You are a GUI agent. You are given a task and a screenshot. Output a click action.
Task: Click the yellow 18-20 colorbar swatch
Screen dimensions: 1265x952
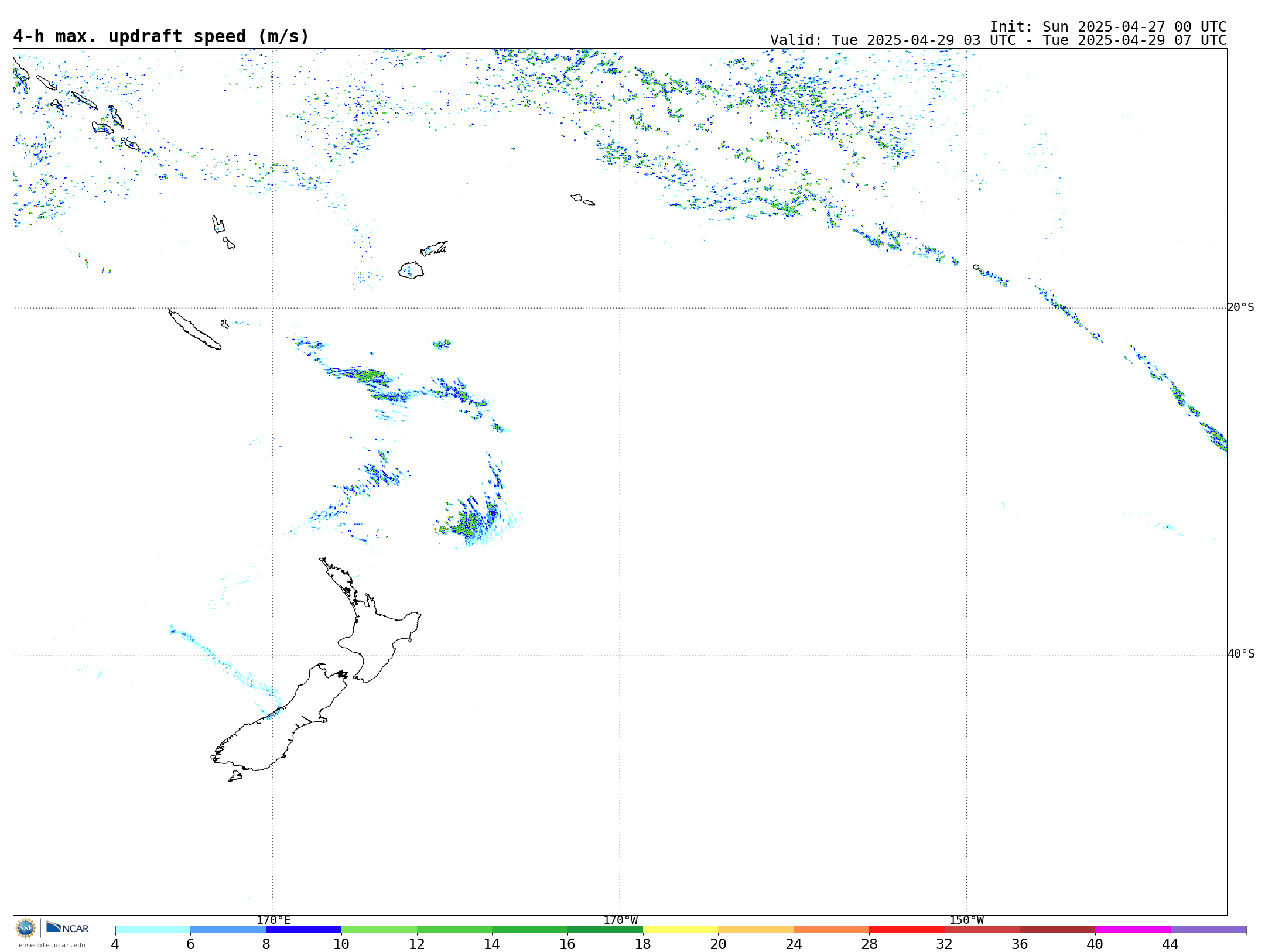681,930
